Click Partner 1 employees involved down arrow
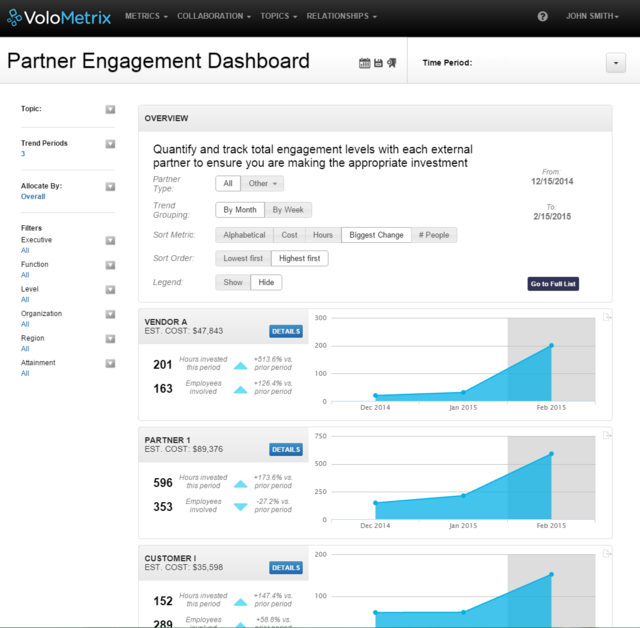 [x=240, y=507]
